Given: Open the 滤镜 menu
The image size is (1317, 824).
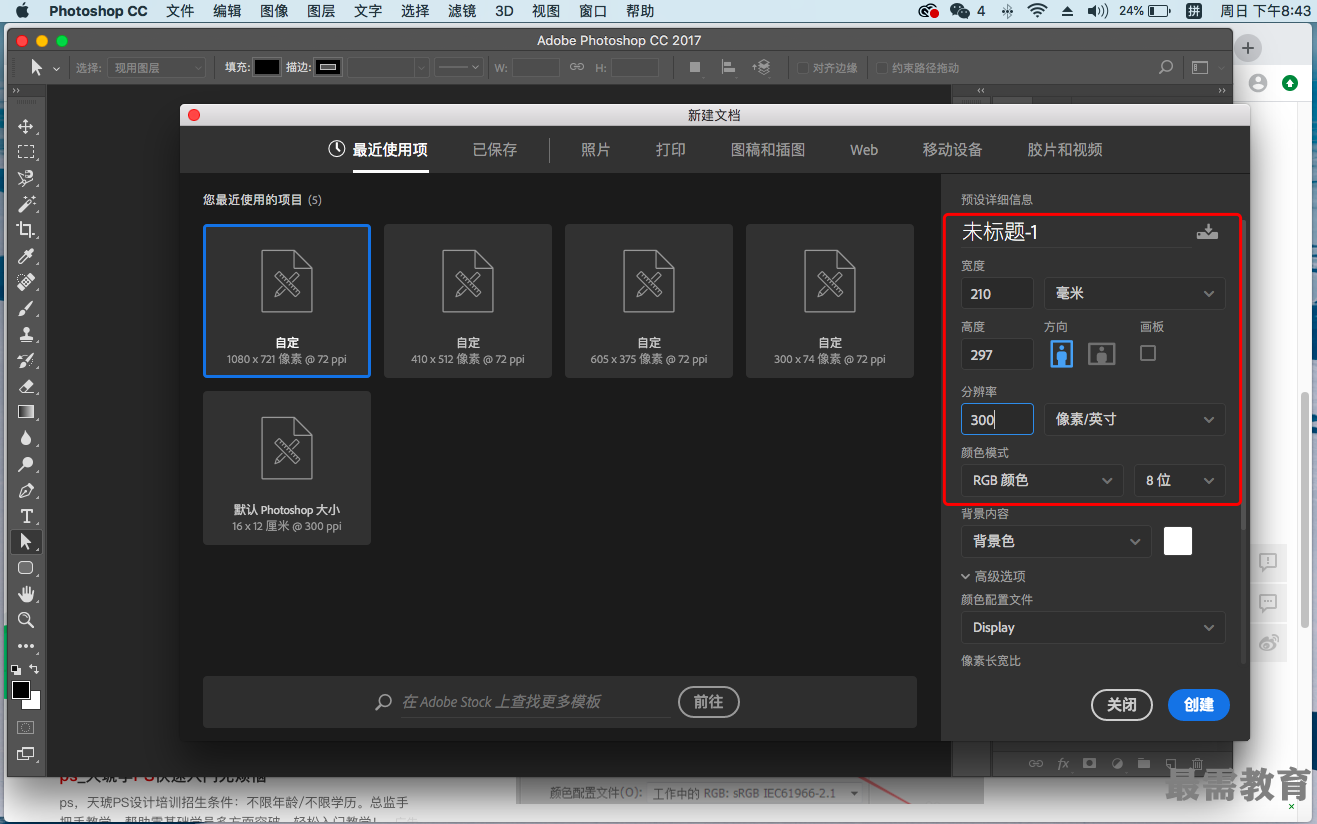Looking at the screenshot, I should tap(462, 11).
